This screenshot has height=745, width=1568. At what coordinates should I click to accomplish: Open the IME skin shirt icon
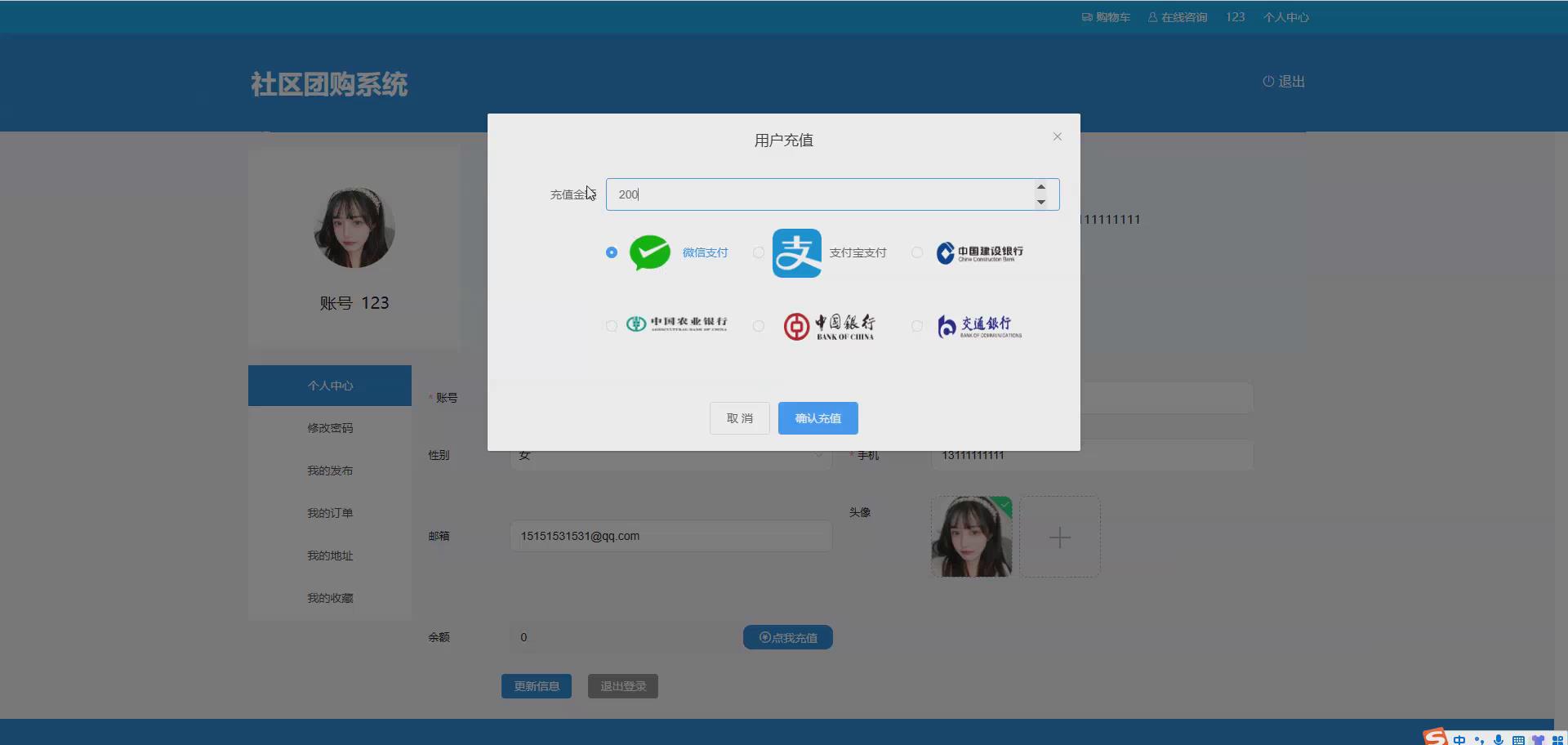[1538, 739]
